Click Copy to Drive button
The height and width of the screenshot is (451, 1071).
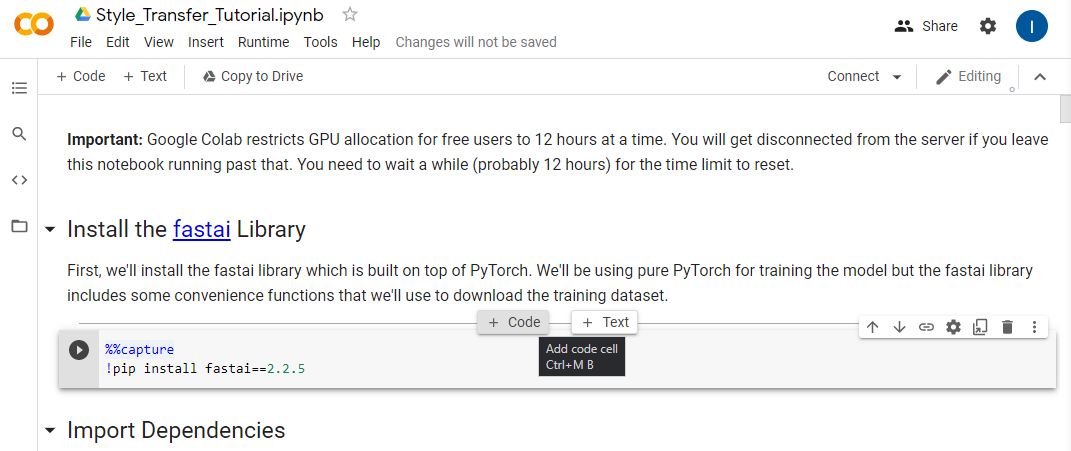point(252,76)
